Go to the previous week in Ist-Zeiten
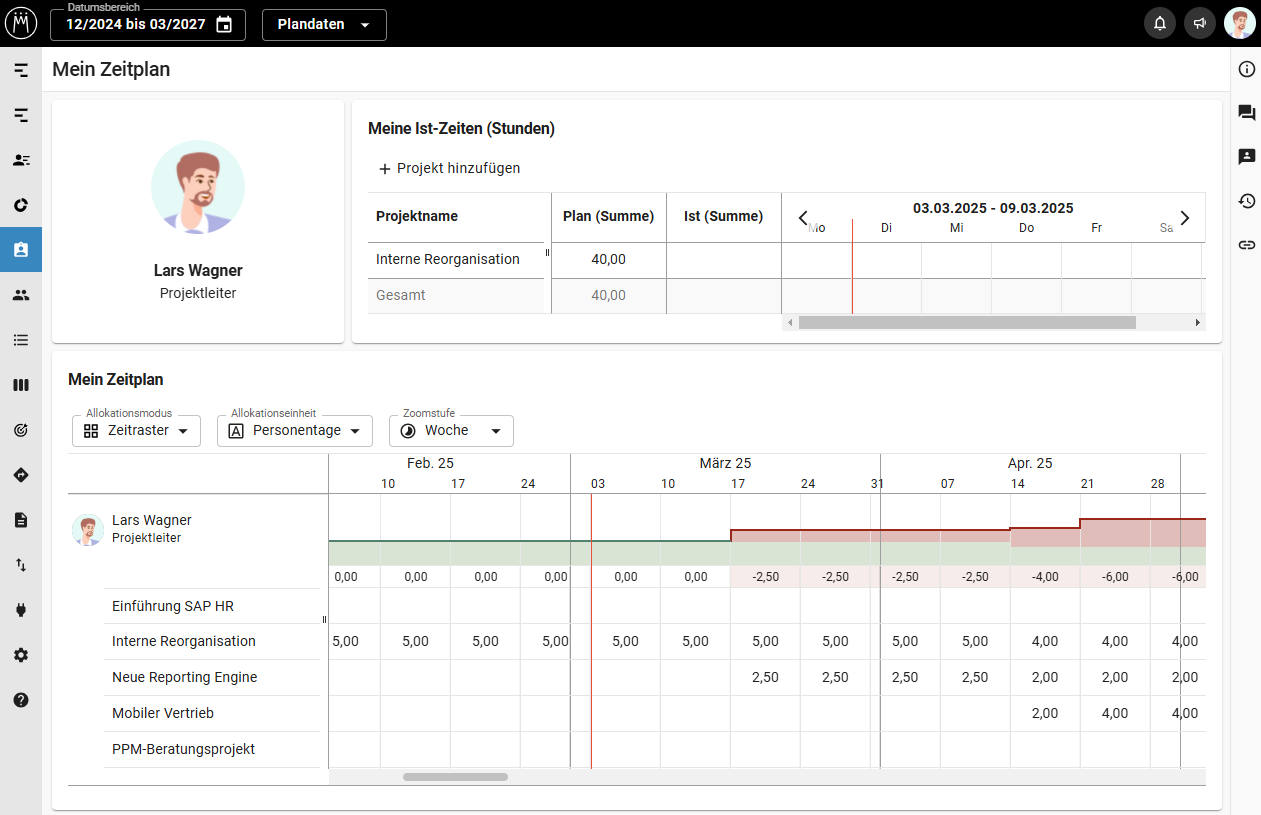1261x815 pixels. (802, 217)
